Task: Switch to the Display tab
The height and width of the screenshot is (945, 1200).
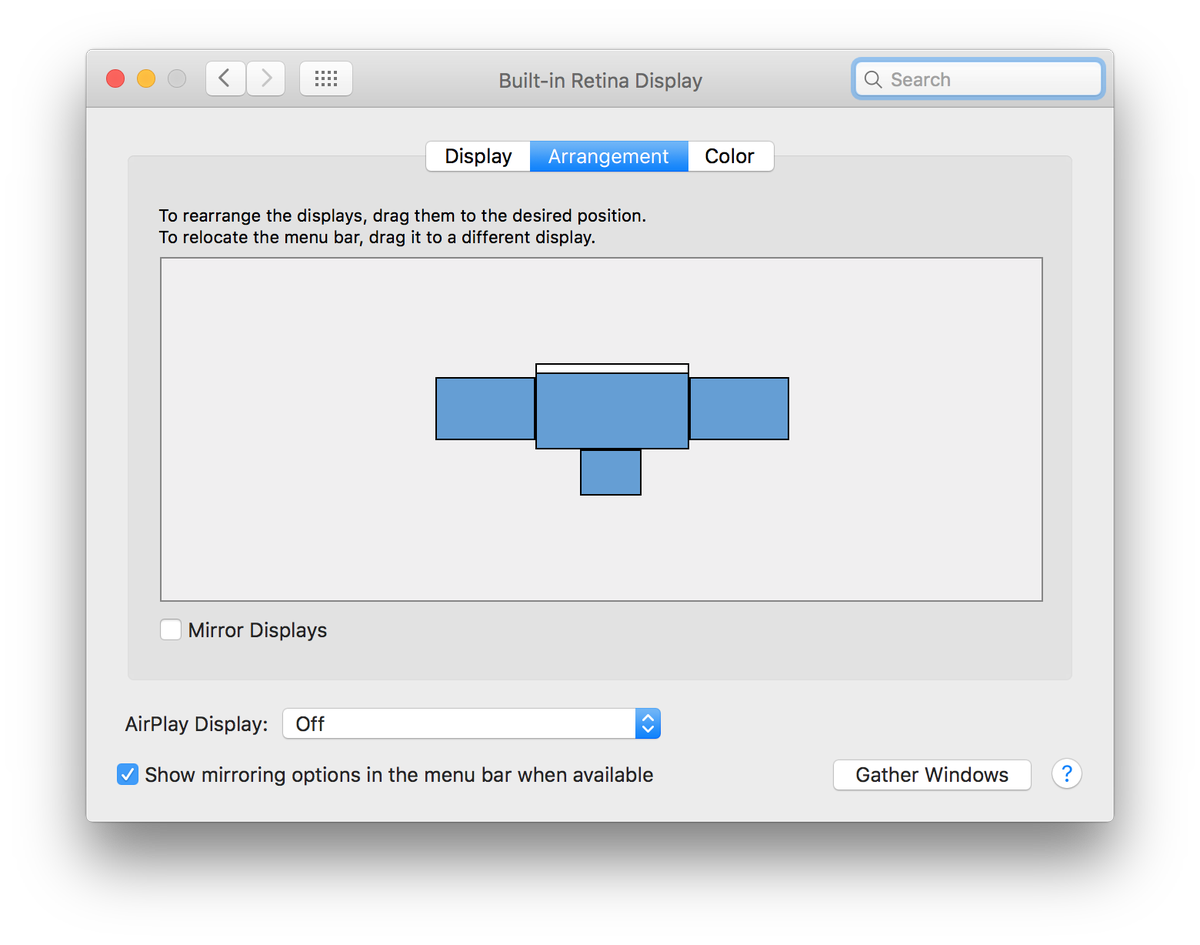Action: 478,156
